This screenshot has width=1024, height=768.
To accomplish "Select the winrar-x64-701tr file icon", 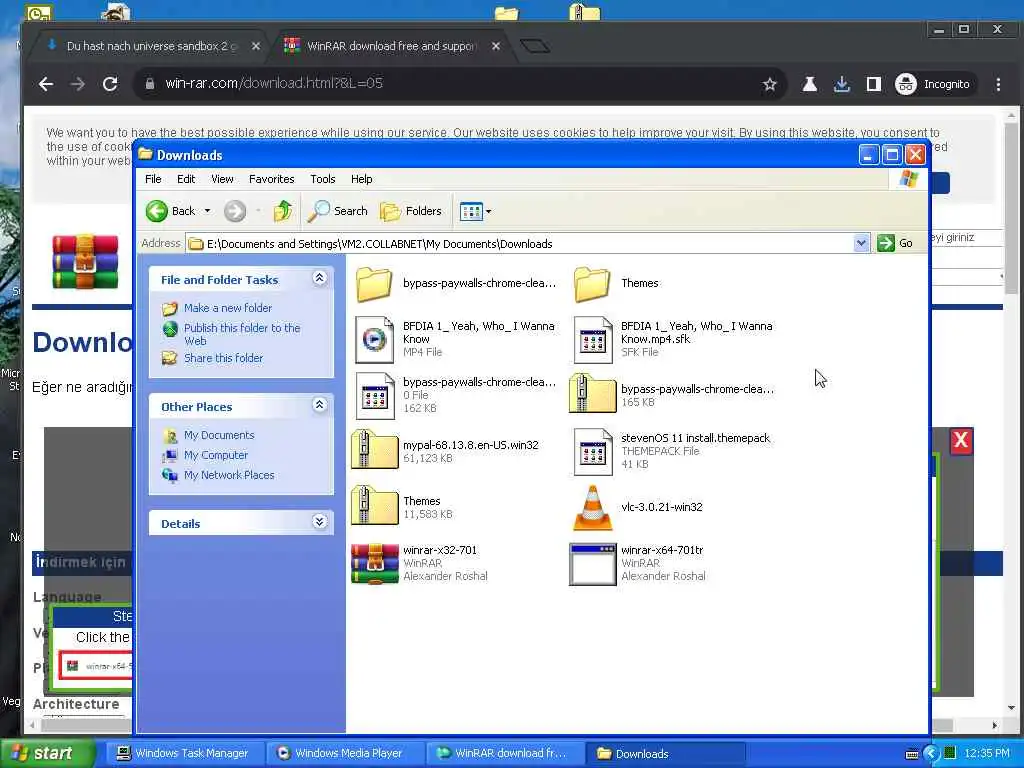I will (592, 564).
